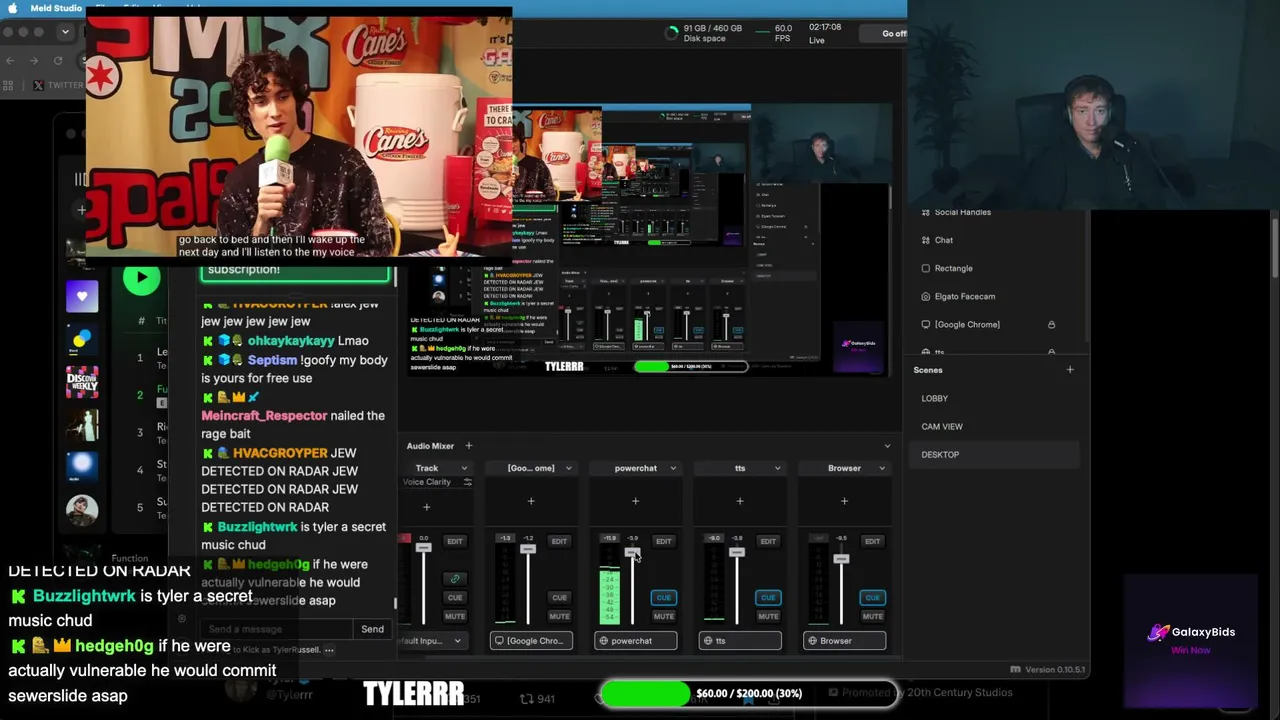The height and width of the screenshot is (720, 1280).
Task: Click the Google Chrome layer monitor icon
Action: click(926, 324)
